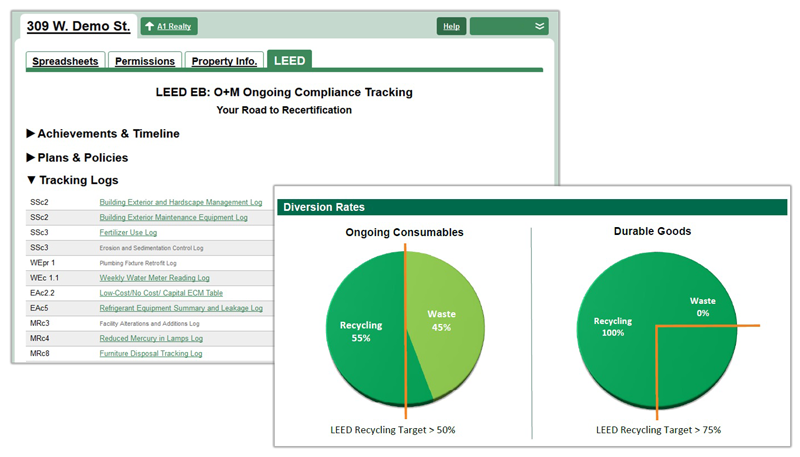Screen dimensions: 800x457
Task: Open the Weekly Water Meter Reading Log
Action: [155, 278]
